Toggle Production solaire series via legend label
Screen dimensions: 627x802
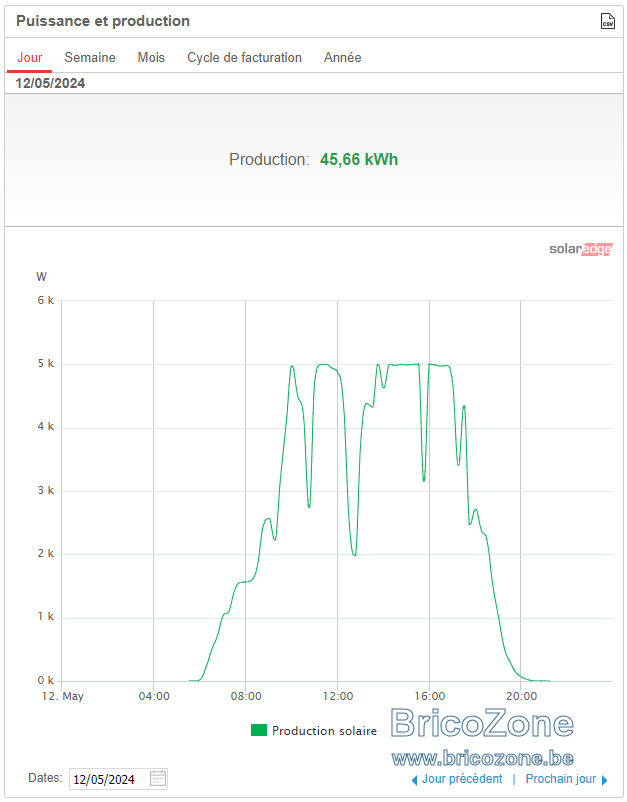pyautogui.click(x=324, y=730)
